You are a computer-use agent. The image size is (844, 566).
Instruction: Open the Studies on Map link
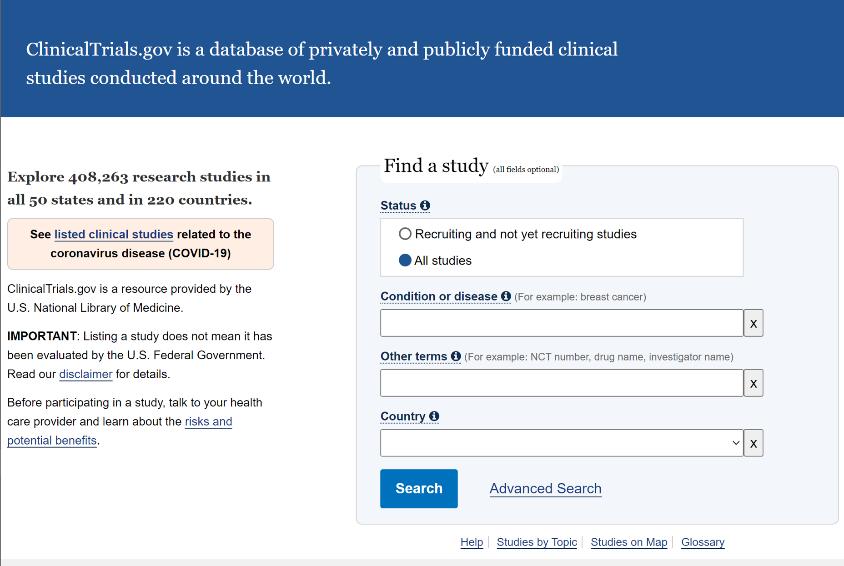click(x=628, y=542)
